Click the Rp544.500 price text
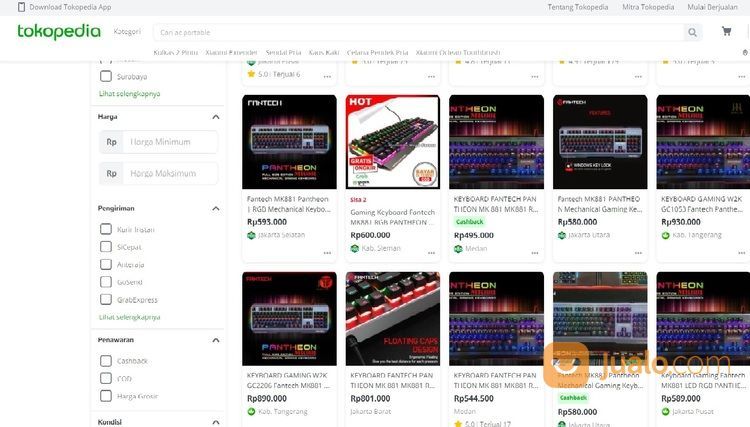This screenshot has width=750, height=427. [474, 398]
